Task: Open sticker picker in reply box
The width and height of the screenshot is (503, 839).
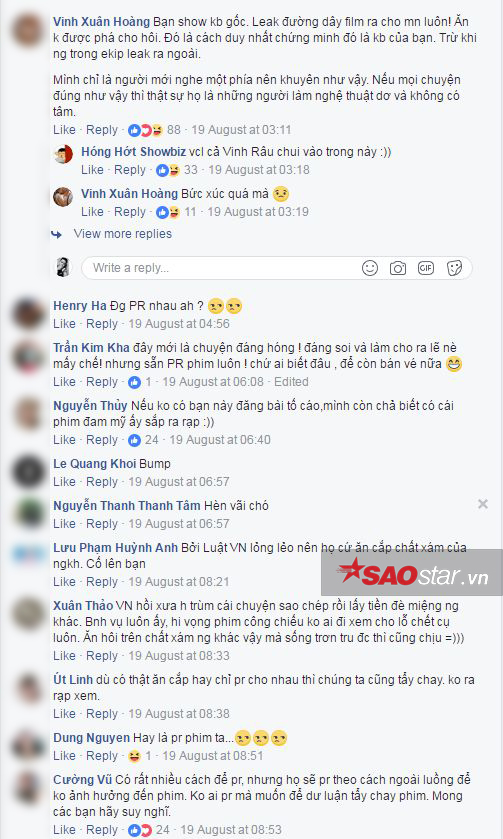Action: click(454, 268)
